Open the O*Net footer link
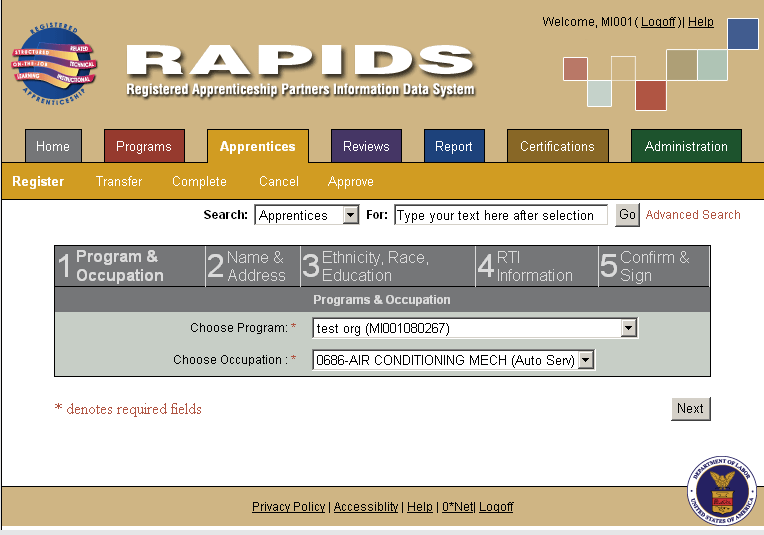The height and width of the screenshot is (535, 764). pos(458,507)
